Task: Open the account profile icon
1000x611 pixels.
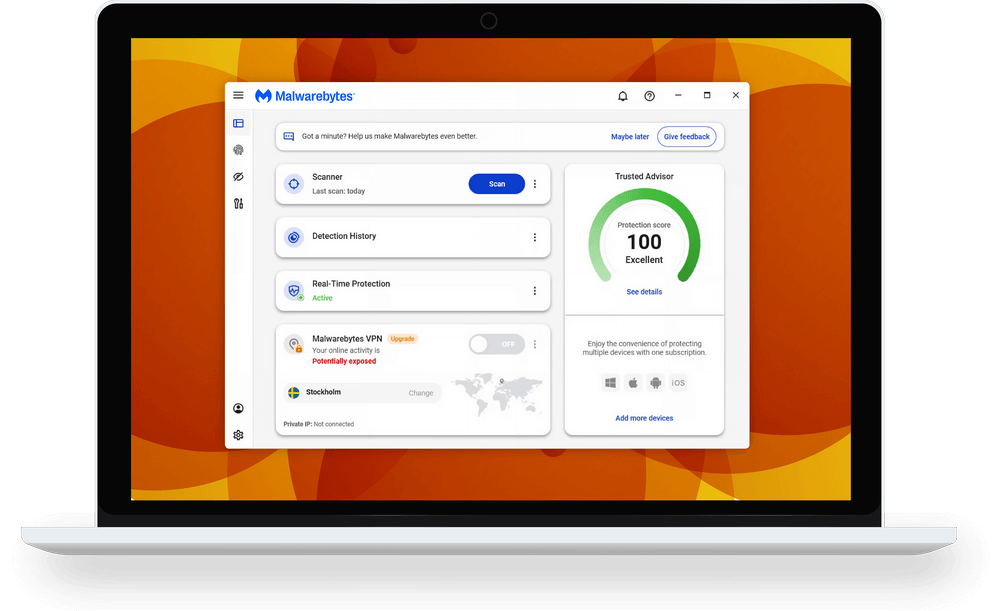Action: point(238,408)
